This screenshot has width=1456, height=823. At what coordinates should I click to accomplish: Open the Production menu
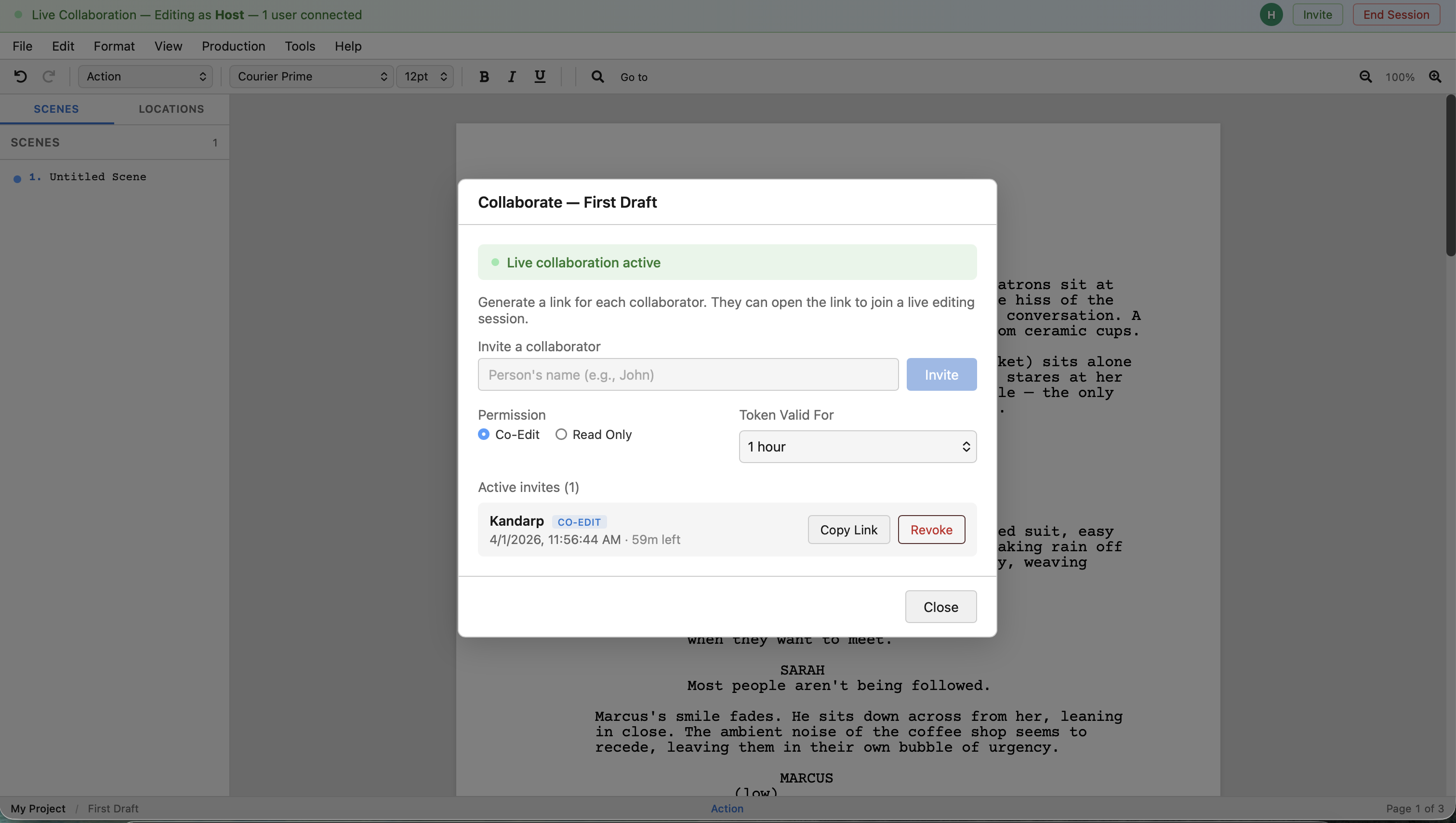[233, 46]
